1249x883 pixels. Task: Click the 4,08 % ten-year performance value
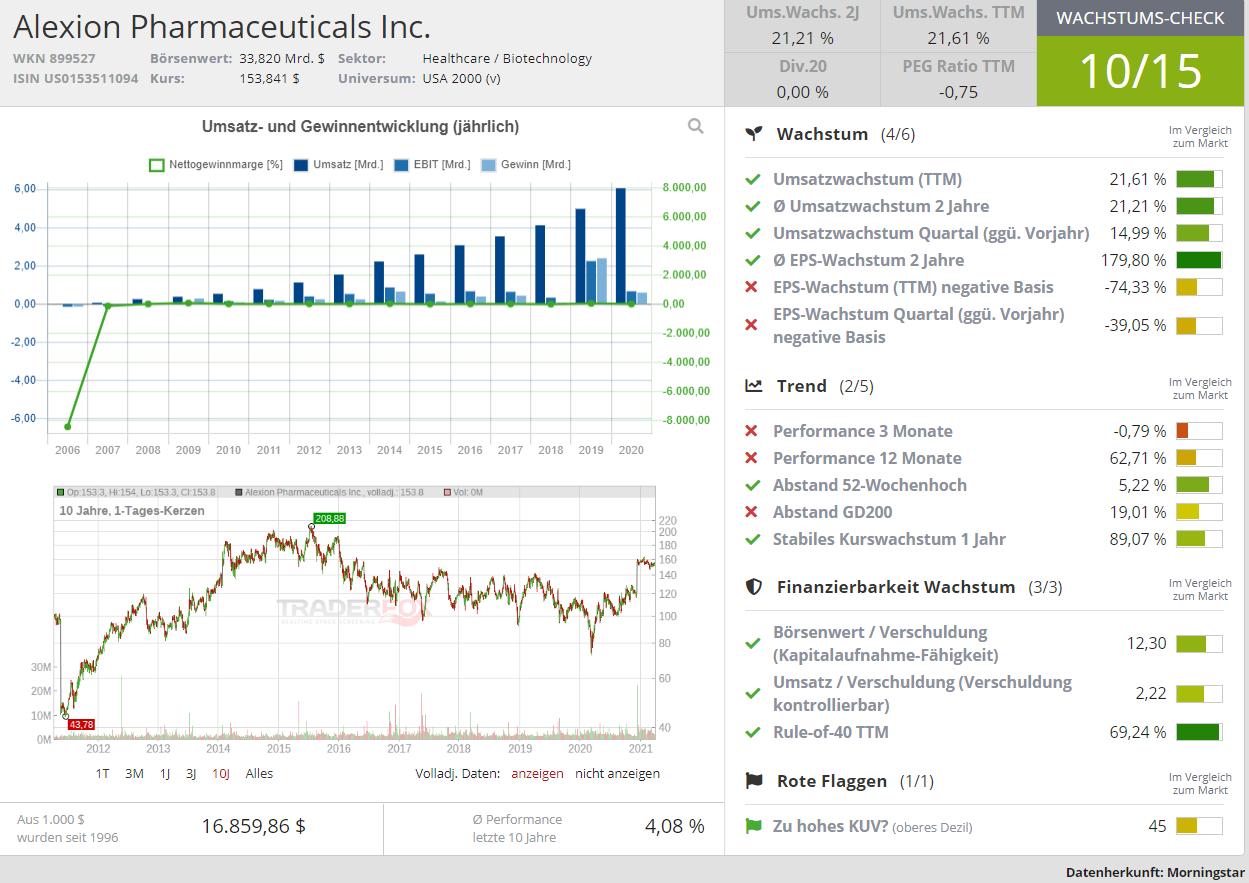tap(675, 826)
